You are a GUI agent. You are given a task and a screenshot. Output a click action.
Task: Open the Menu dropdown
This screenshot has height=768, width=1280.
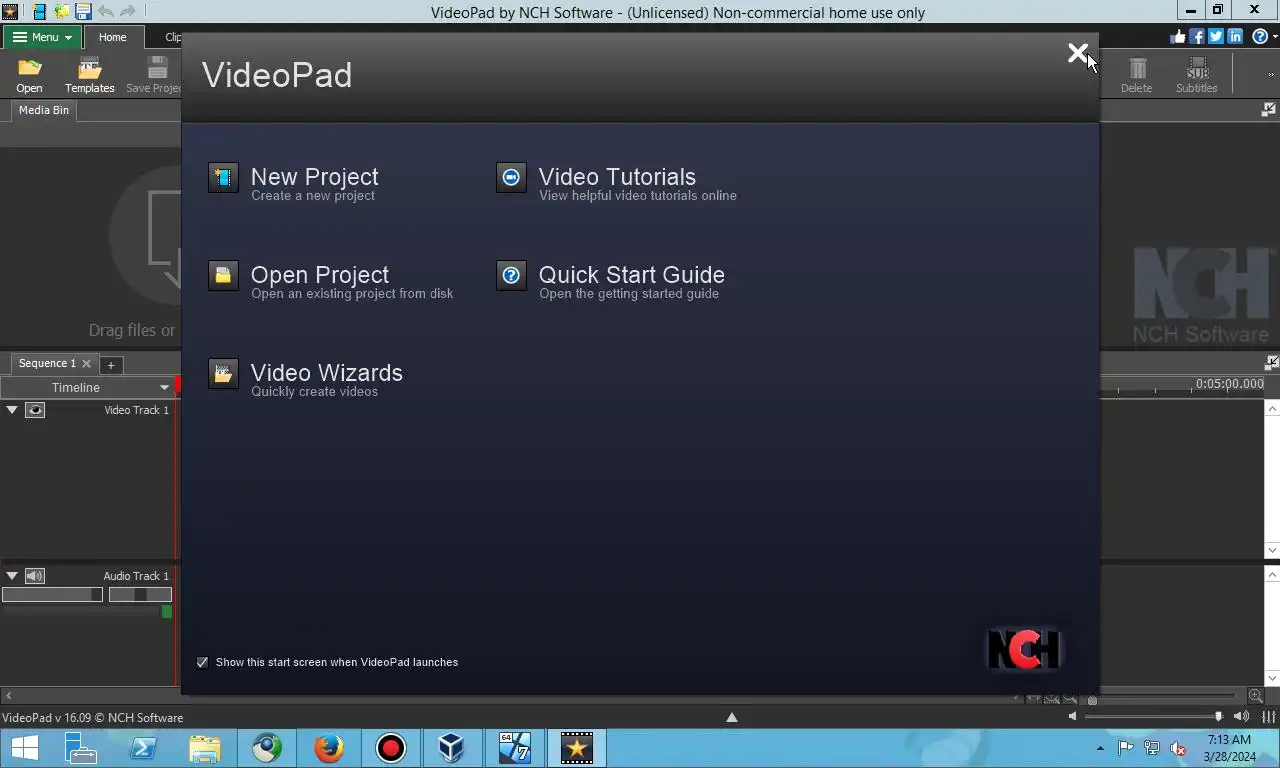[41, 37]
